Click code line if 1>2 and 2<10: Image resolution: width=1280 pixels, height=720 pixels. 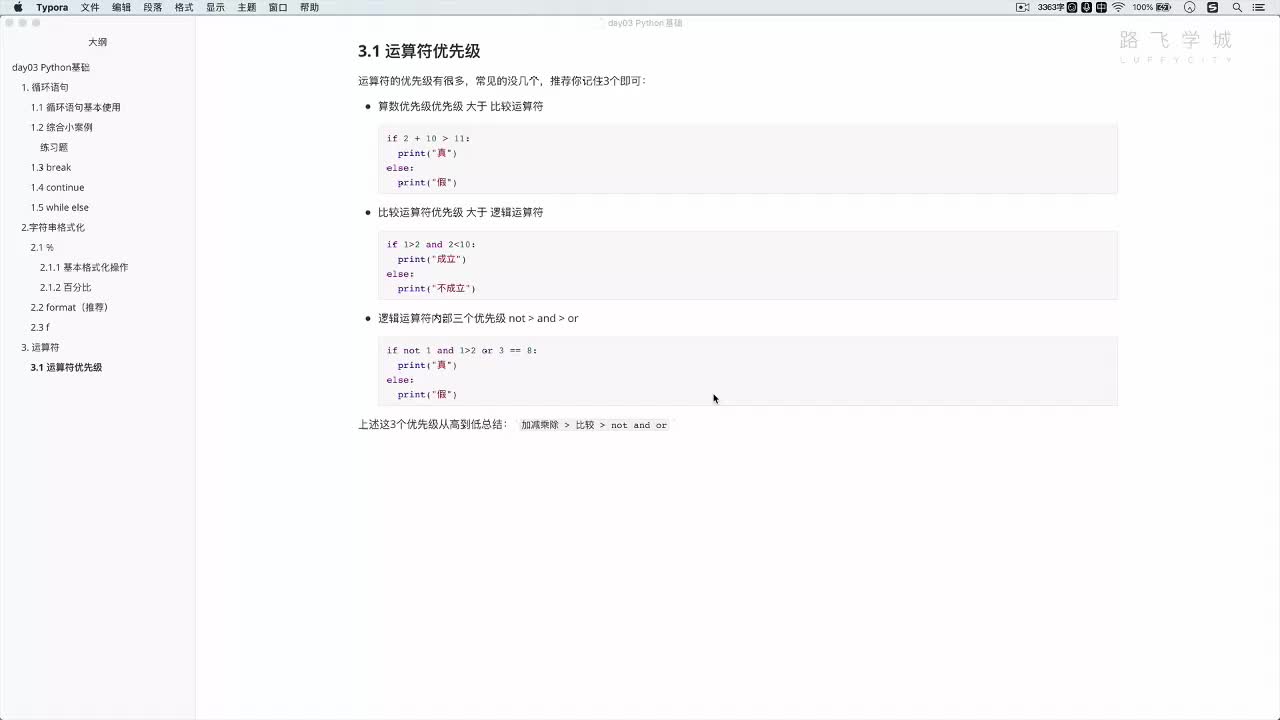tap(431, 244)
